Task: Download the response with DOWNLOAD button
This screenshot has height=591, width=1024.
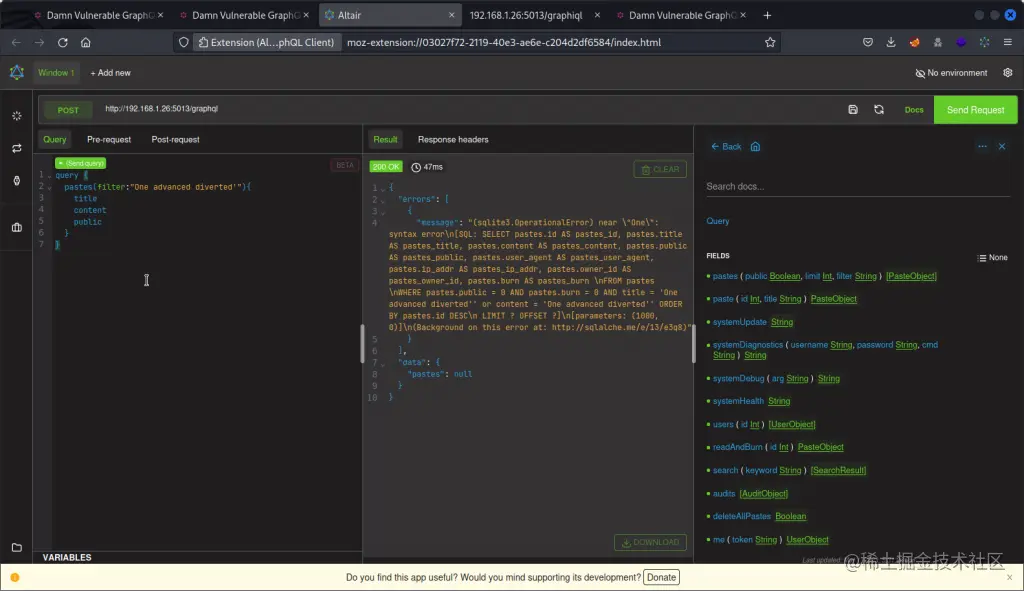Action: (x=650, y=542)
